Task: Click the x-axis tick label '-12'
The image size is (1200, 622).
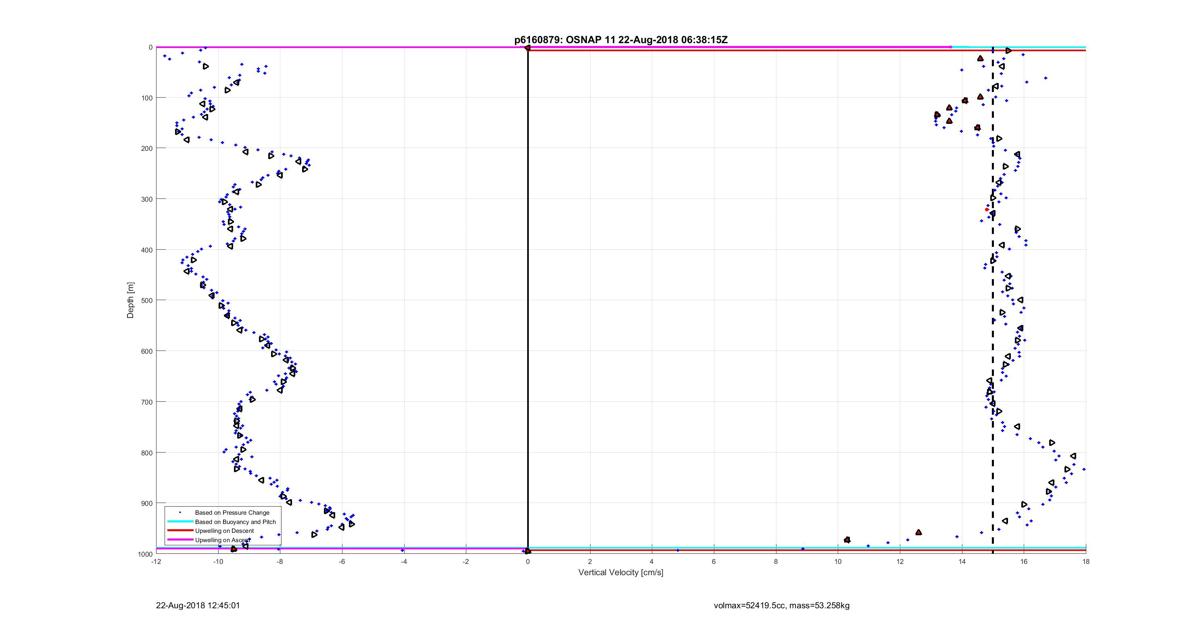Action: (156, 561)
